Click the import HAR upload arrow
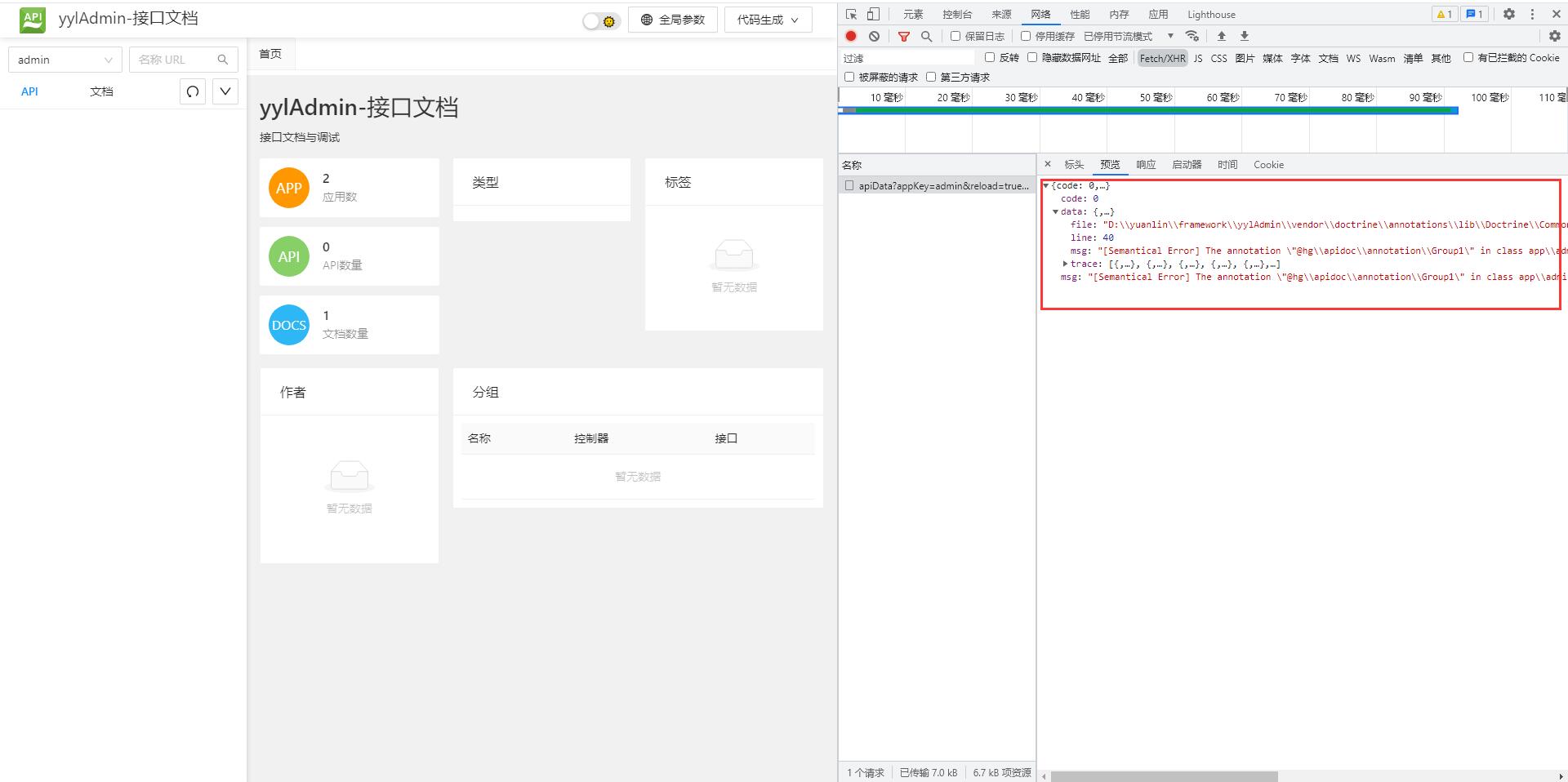 tap(1222, 36)
